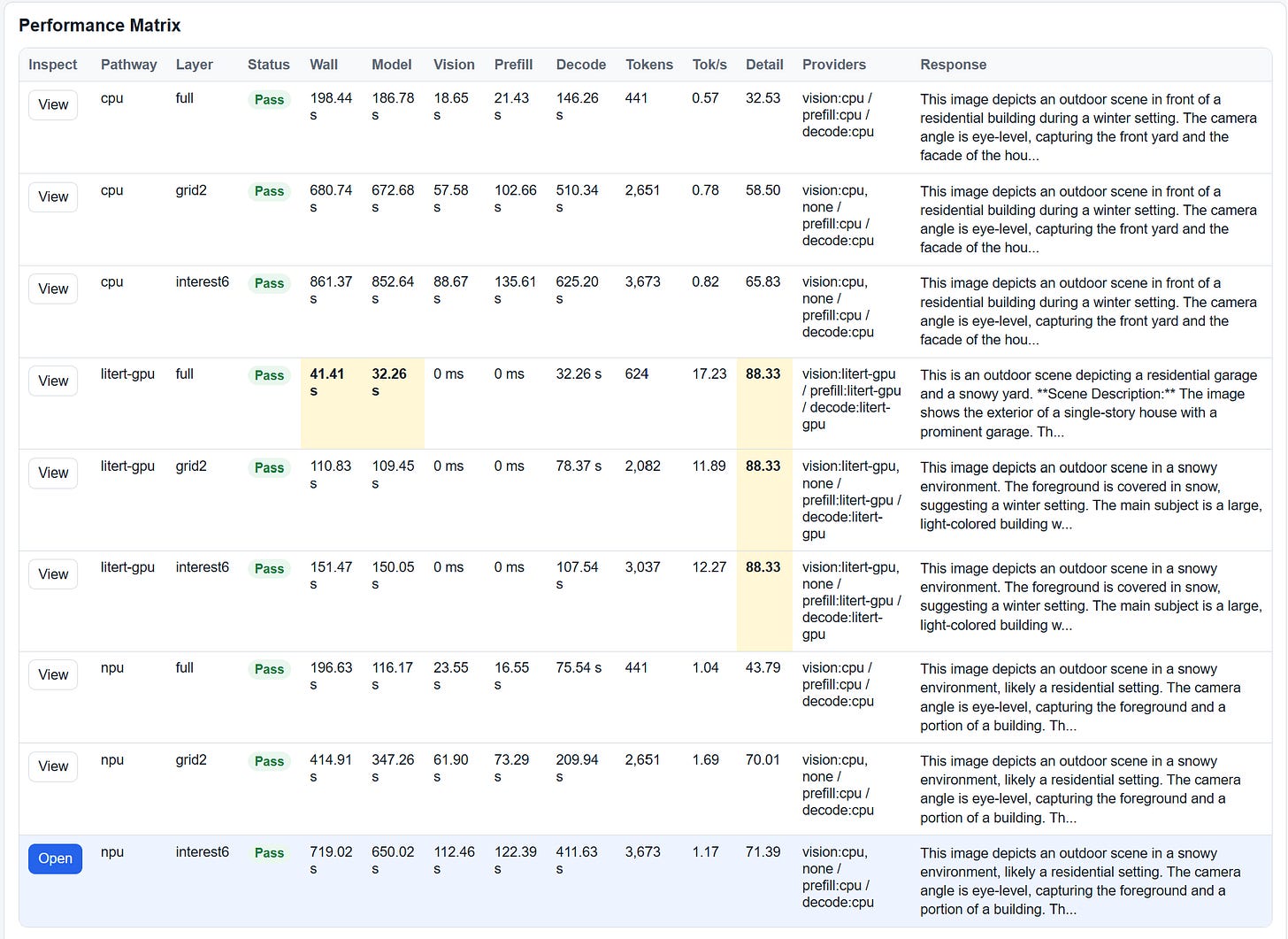The width and height of the screenshot is (1288, 939).
Task: Click decode time 107.54 s
Action: point(577,575)
